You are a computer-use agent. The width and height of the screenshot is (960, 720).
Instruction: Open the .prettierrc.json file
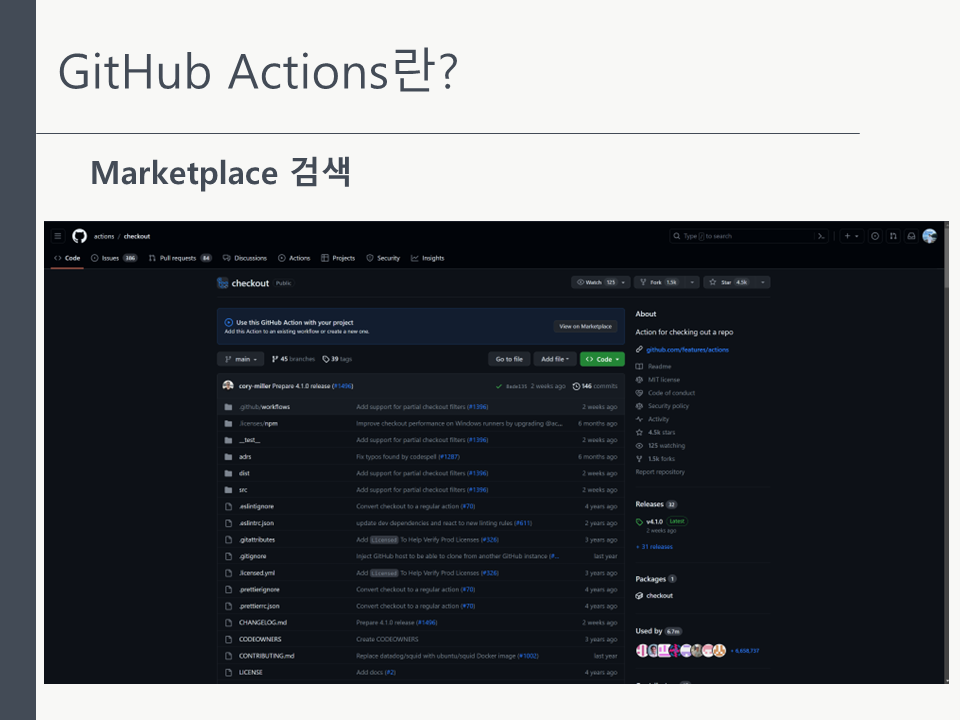coord(259,606)
